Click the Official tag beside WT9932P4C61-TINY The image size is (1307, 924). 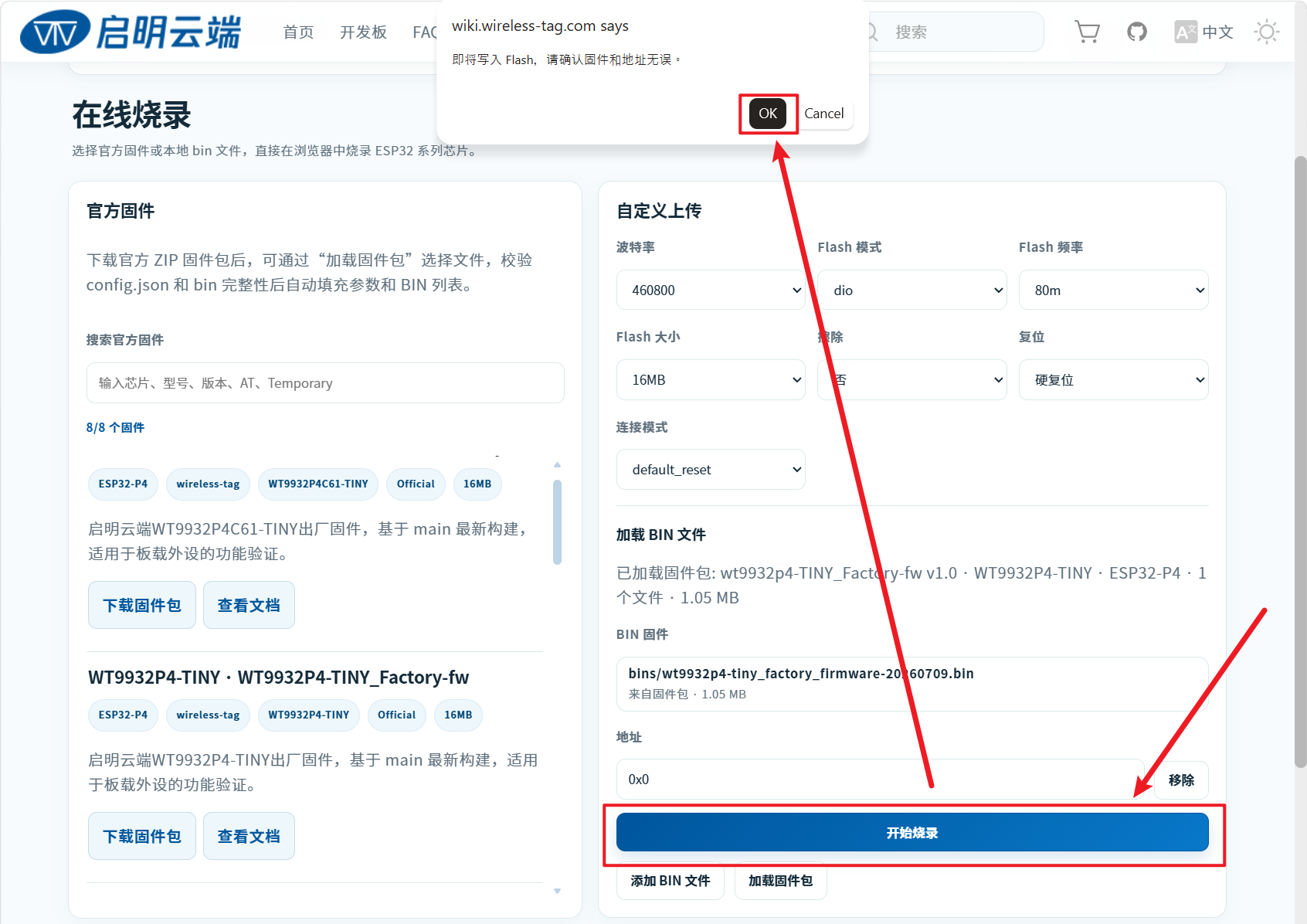click(x=416, y=484)
